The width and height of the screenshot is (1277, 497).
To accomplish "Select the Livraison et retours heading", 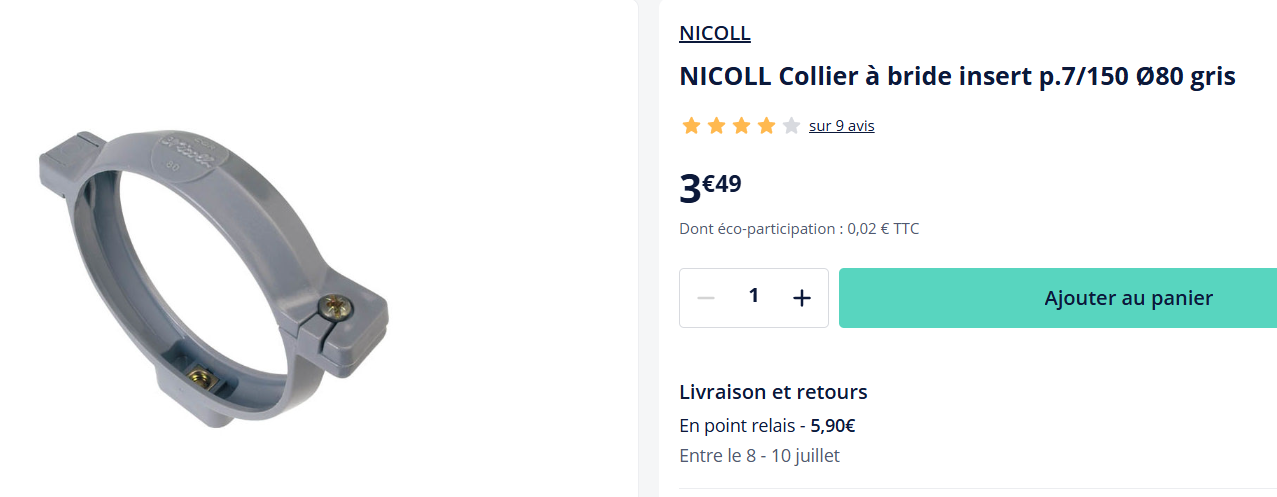I will 773,392.
